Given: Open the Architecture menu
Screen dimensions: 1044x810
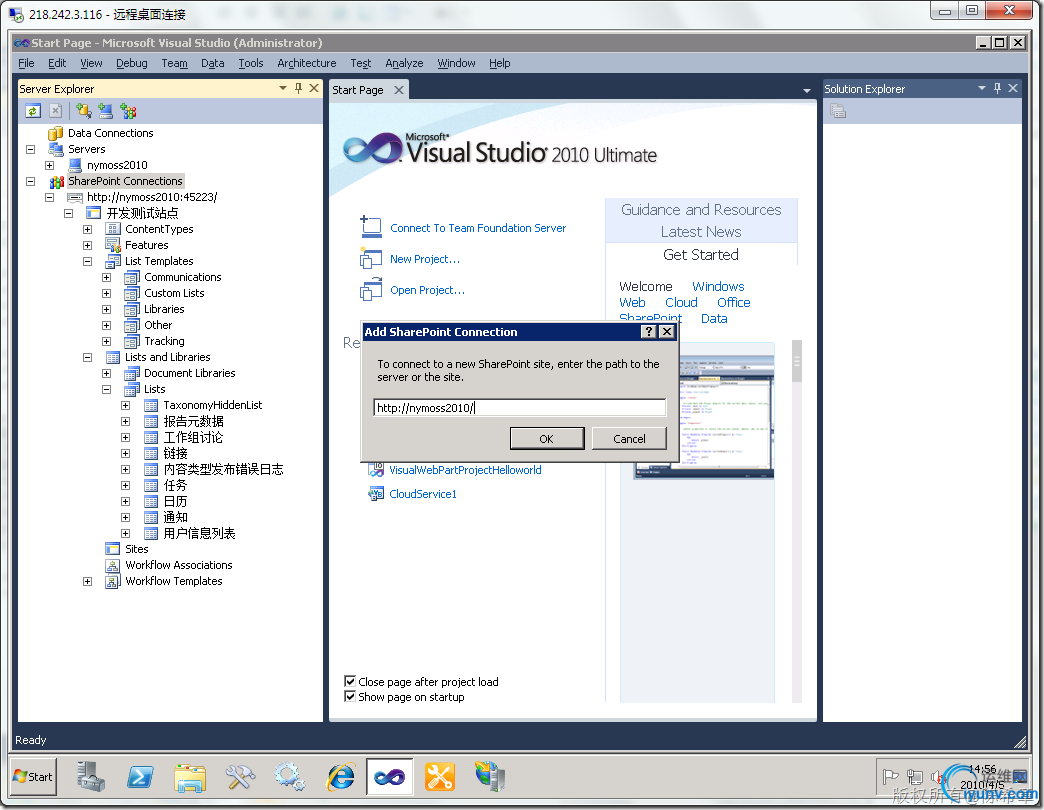Looking at the screenshot, I should 307,63.
